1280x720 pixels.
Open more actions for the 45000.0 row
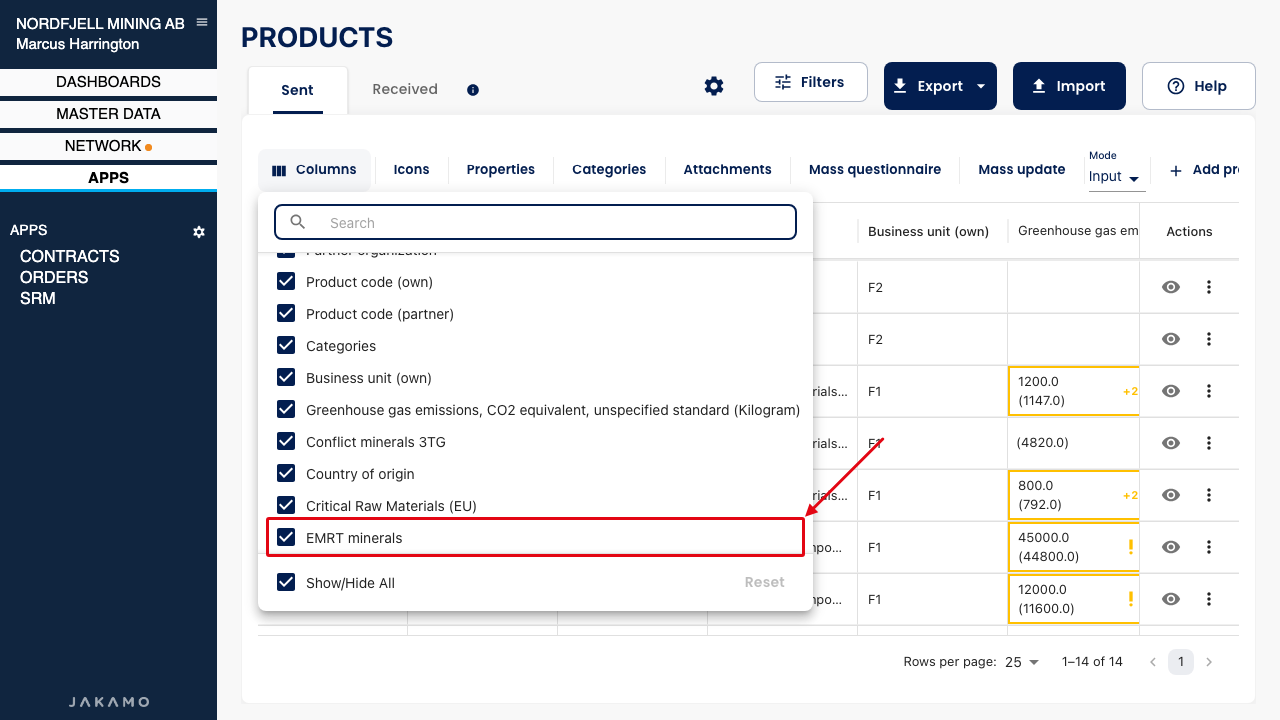click(x=1209, y=547)
